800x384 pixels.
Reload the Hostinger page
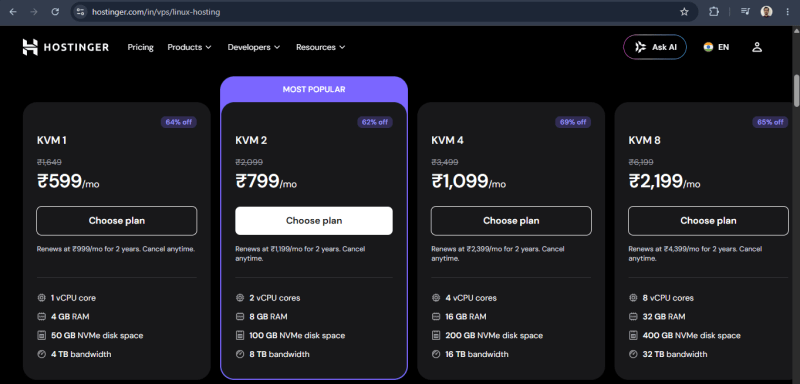pos(55,12)
